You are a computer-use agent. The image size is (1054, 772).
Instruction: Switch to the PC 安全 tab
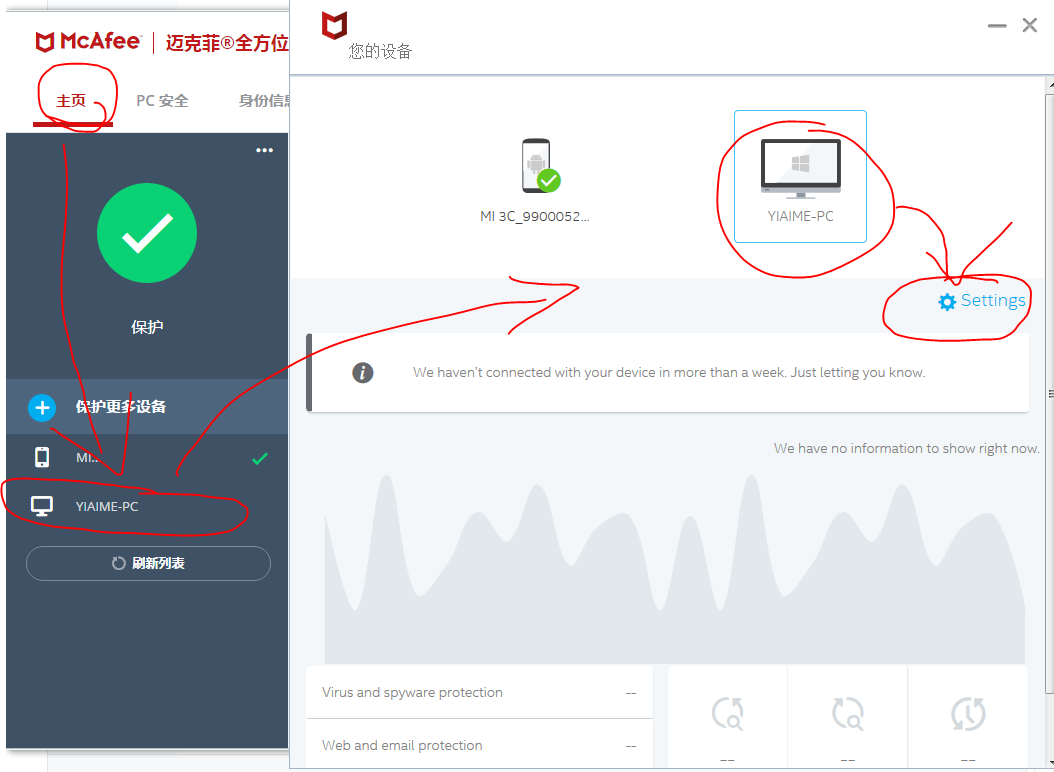[162, 101]
